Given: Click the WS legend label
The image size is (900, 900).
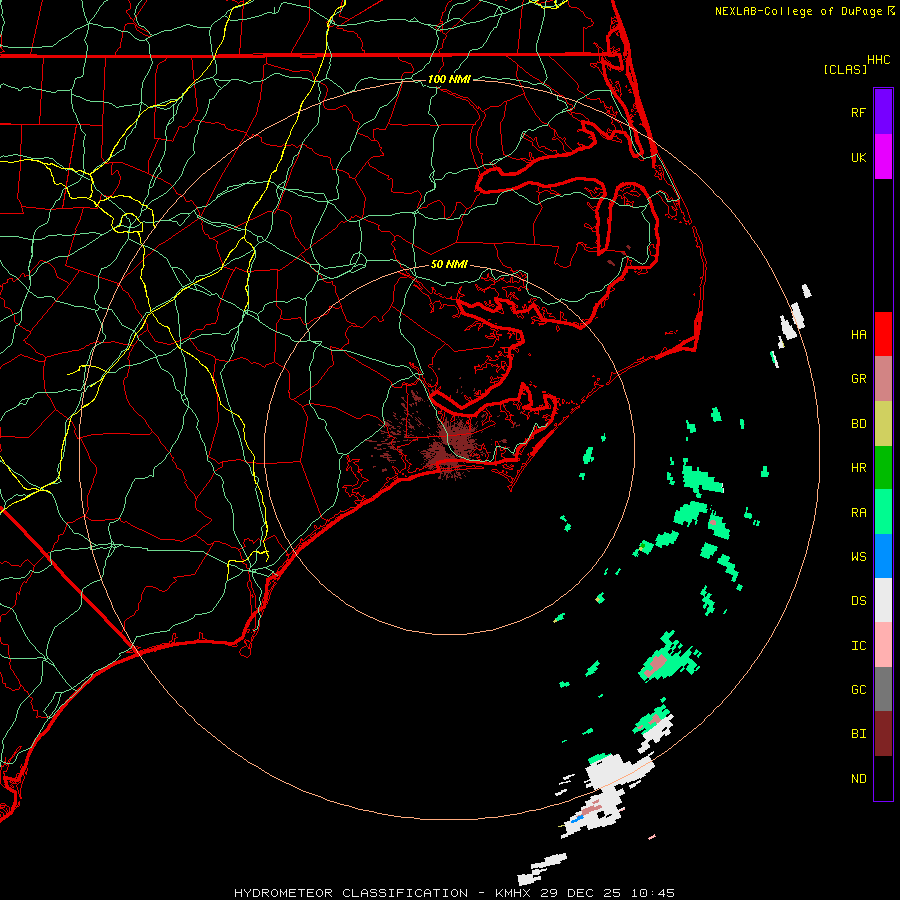Looking at the screenshot, I should 858,556.
